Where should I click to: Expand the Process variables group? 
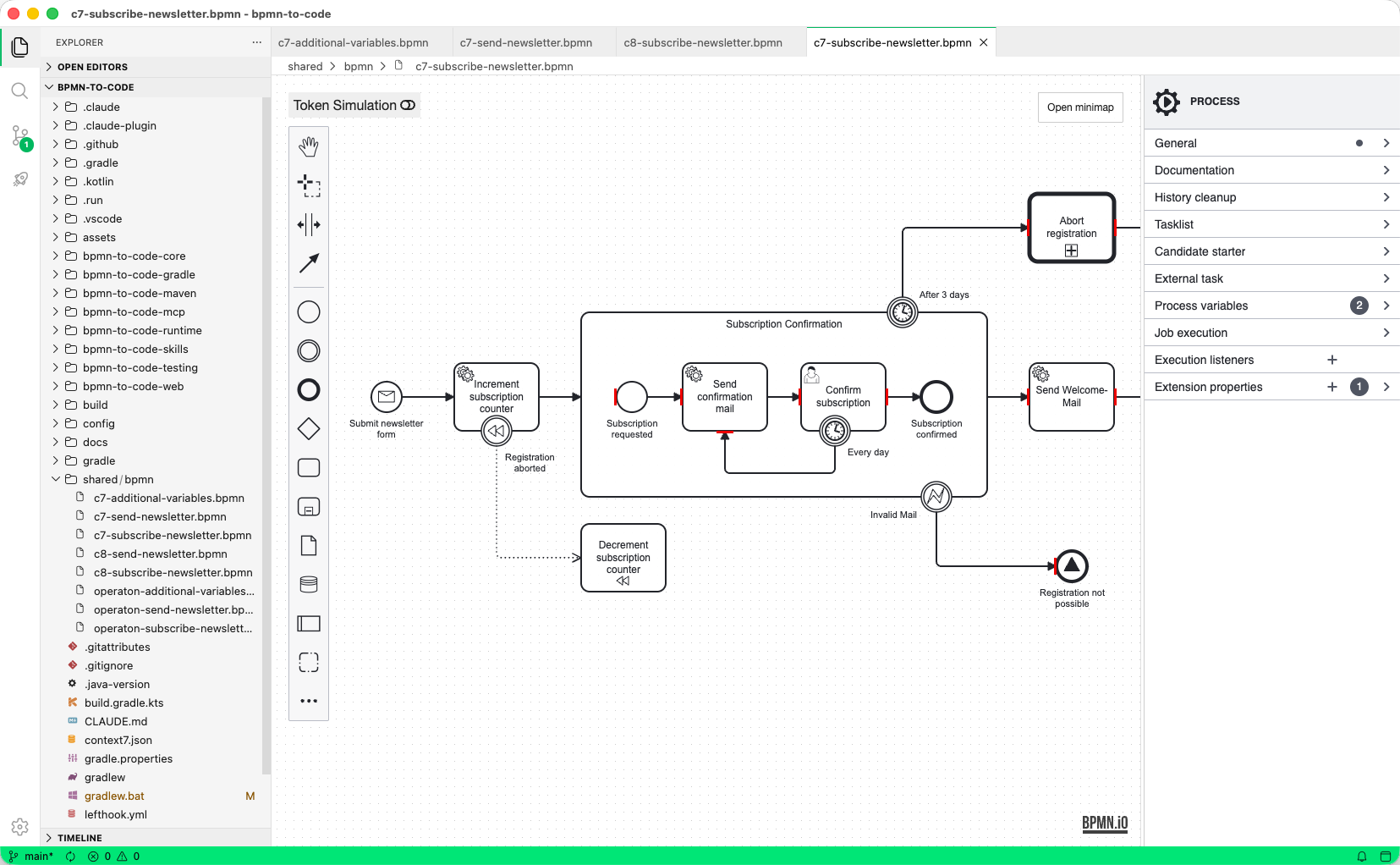pos(1272,306)
